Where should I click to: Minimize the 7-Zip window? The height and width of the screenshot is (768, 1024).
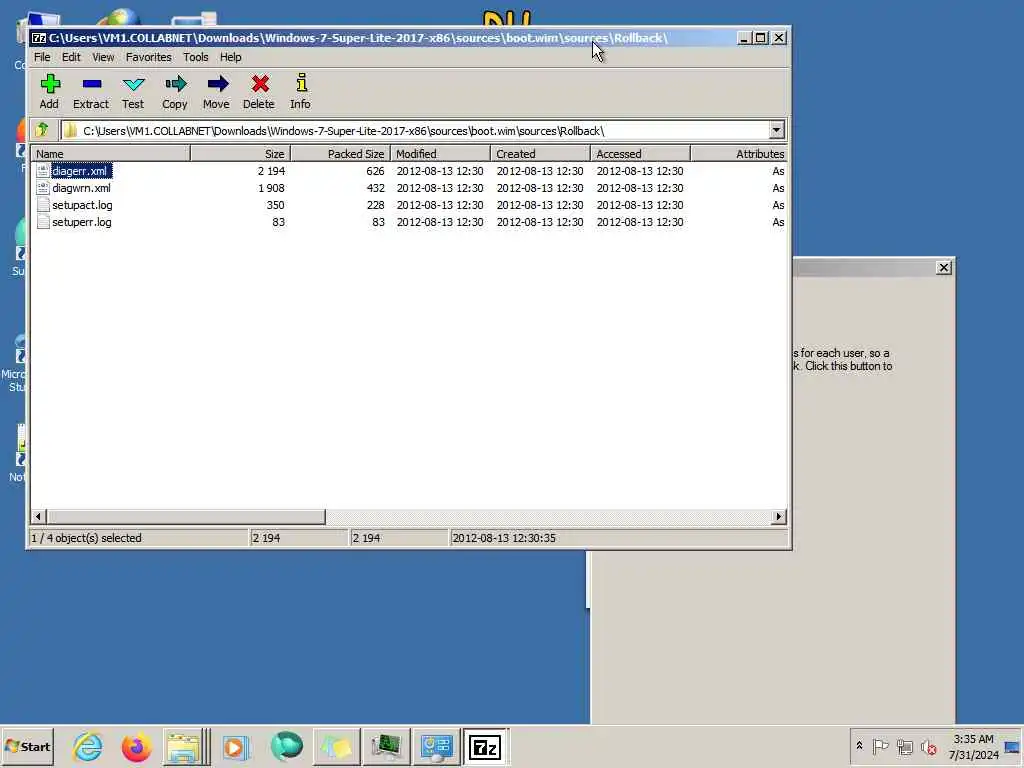(744, 38)
